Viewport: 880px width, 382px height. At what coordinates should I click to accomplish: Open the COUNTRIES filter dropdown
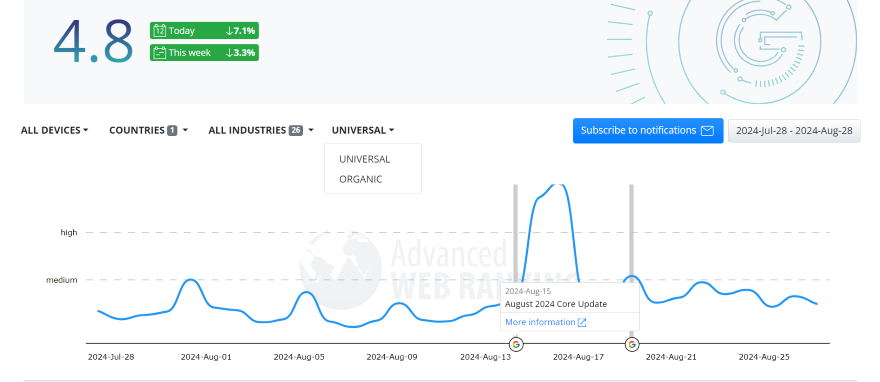148,130
